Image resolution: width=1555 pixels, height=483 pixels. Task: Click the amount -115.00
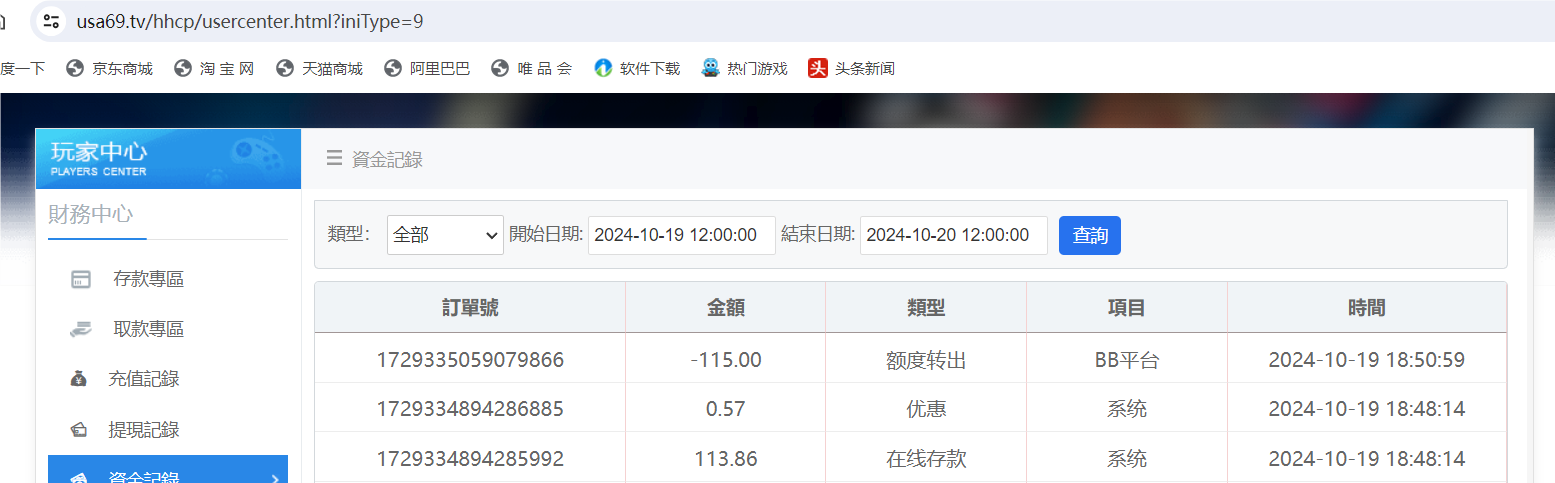[726, 360]
